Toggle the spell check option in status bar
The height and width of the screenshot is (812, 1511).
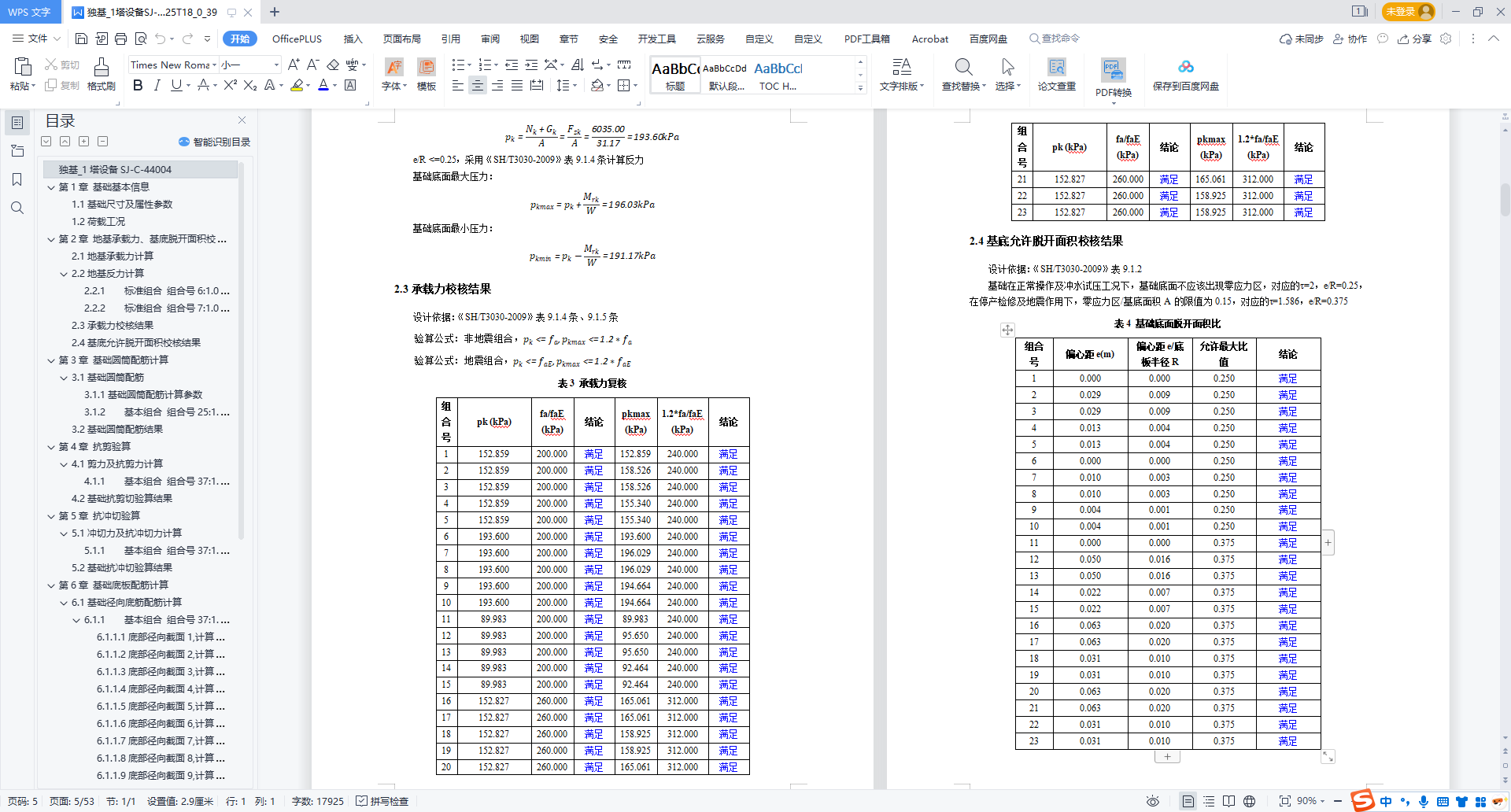tap(382, 801)
